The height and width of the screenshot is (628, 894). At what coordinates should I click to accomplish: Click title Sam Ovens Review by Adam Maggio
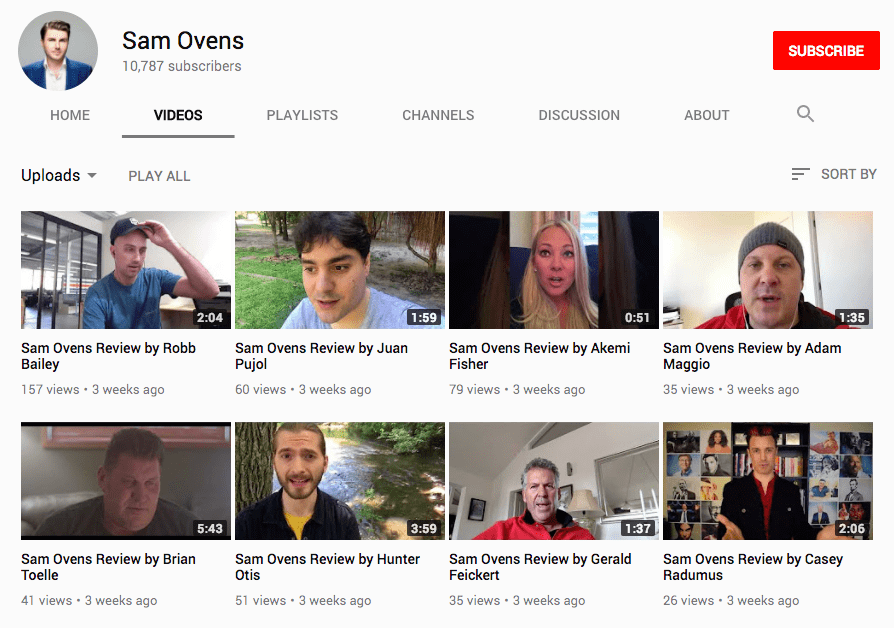[752, 356]
